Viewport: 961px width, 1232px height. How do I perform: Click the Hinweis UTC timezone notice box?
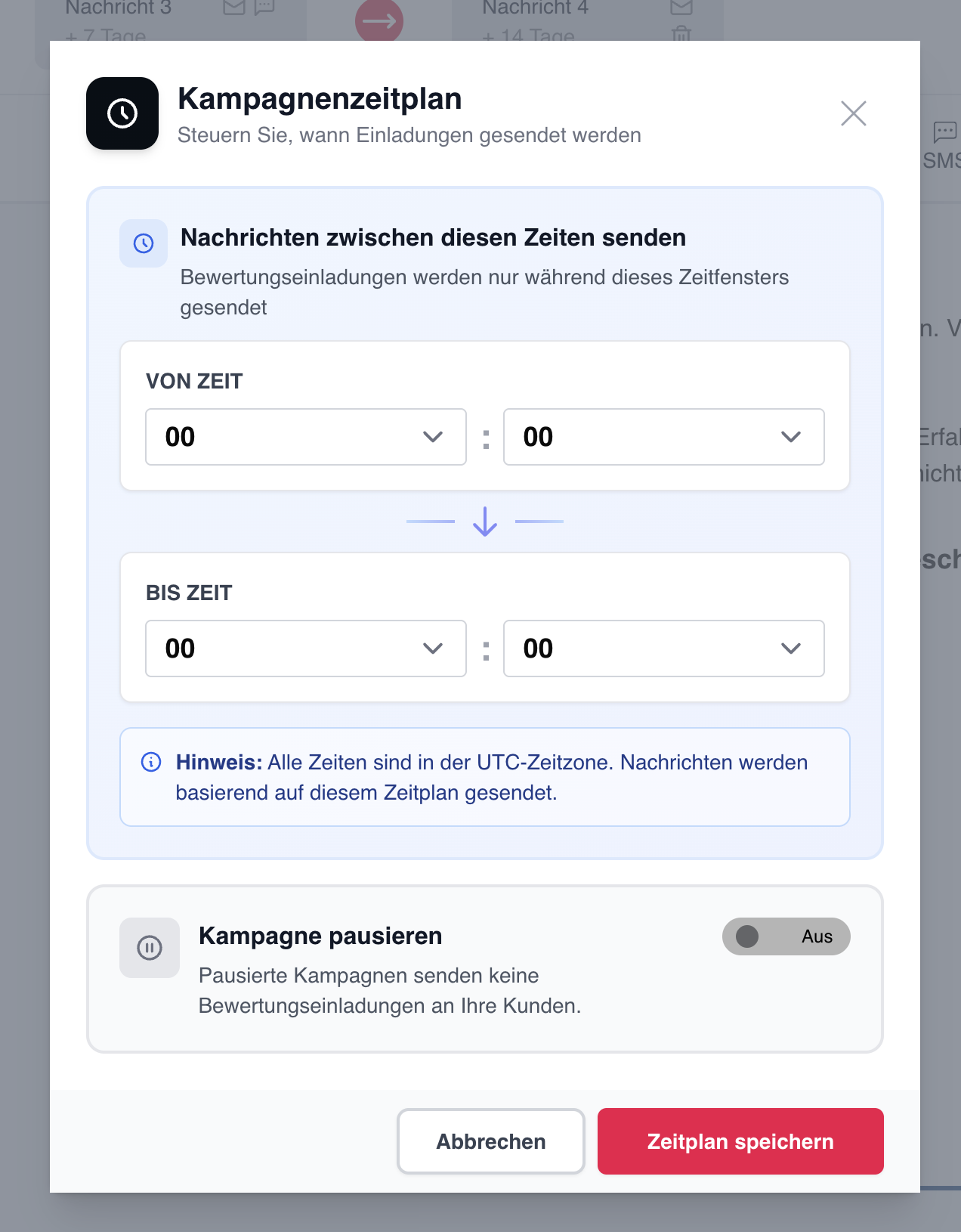485,777
